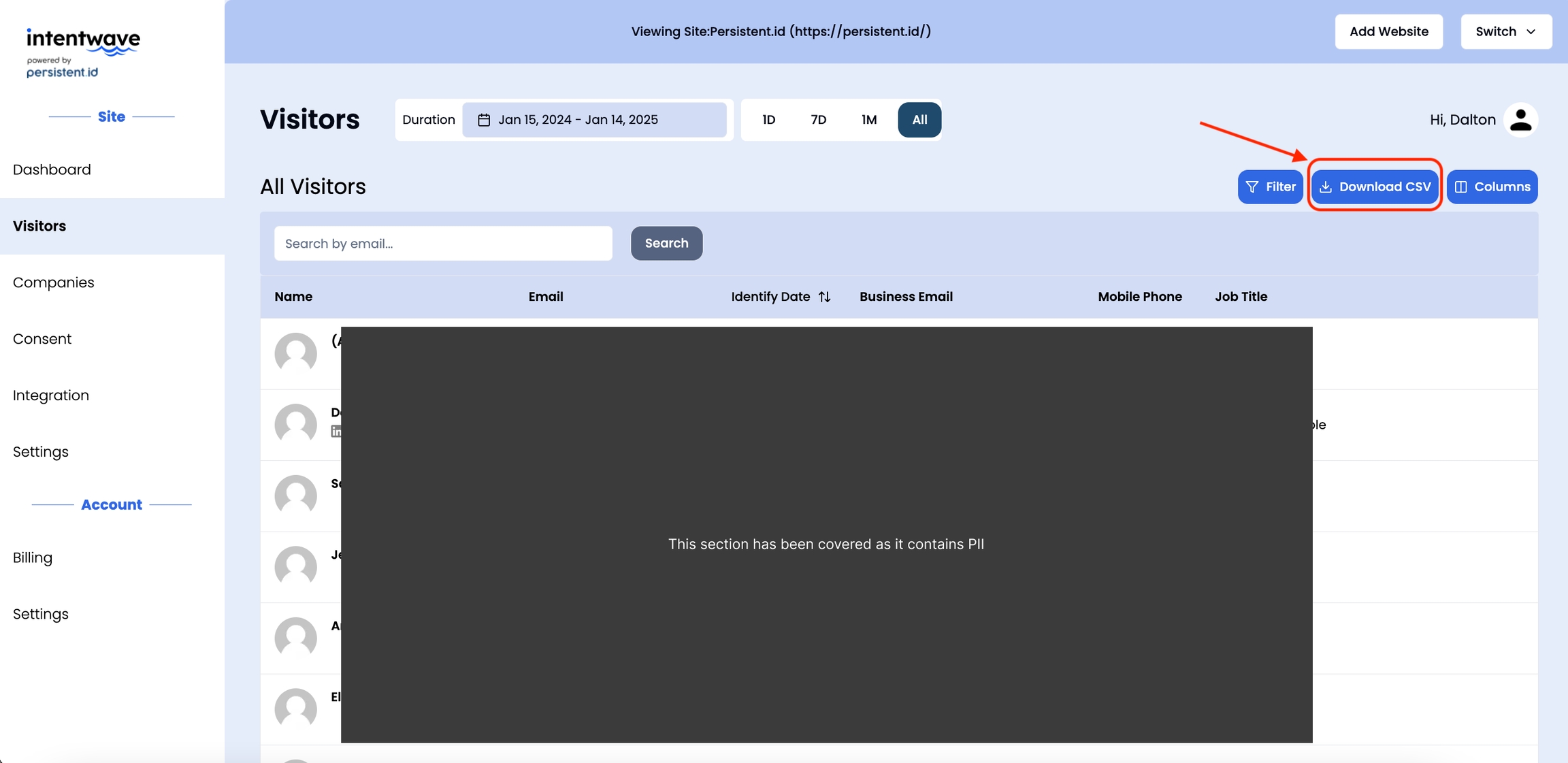Click the calendar icon in Duration field
The height and width of the screenshot is (763, 1568).
pyautogui.click(x=483, y=120)
